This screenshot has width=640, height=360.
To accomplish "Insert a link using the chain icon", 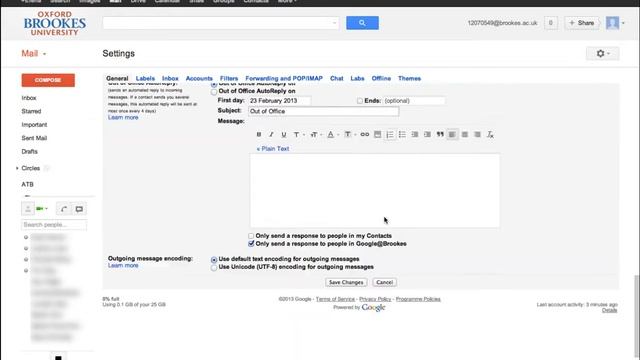I will click(365, 134).
